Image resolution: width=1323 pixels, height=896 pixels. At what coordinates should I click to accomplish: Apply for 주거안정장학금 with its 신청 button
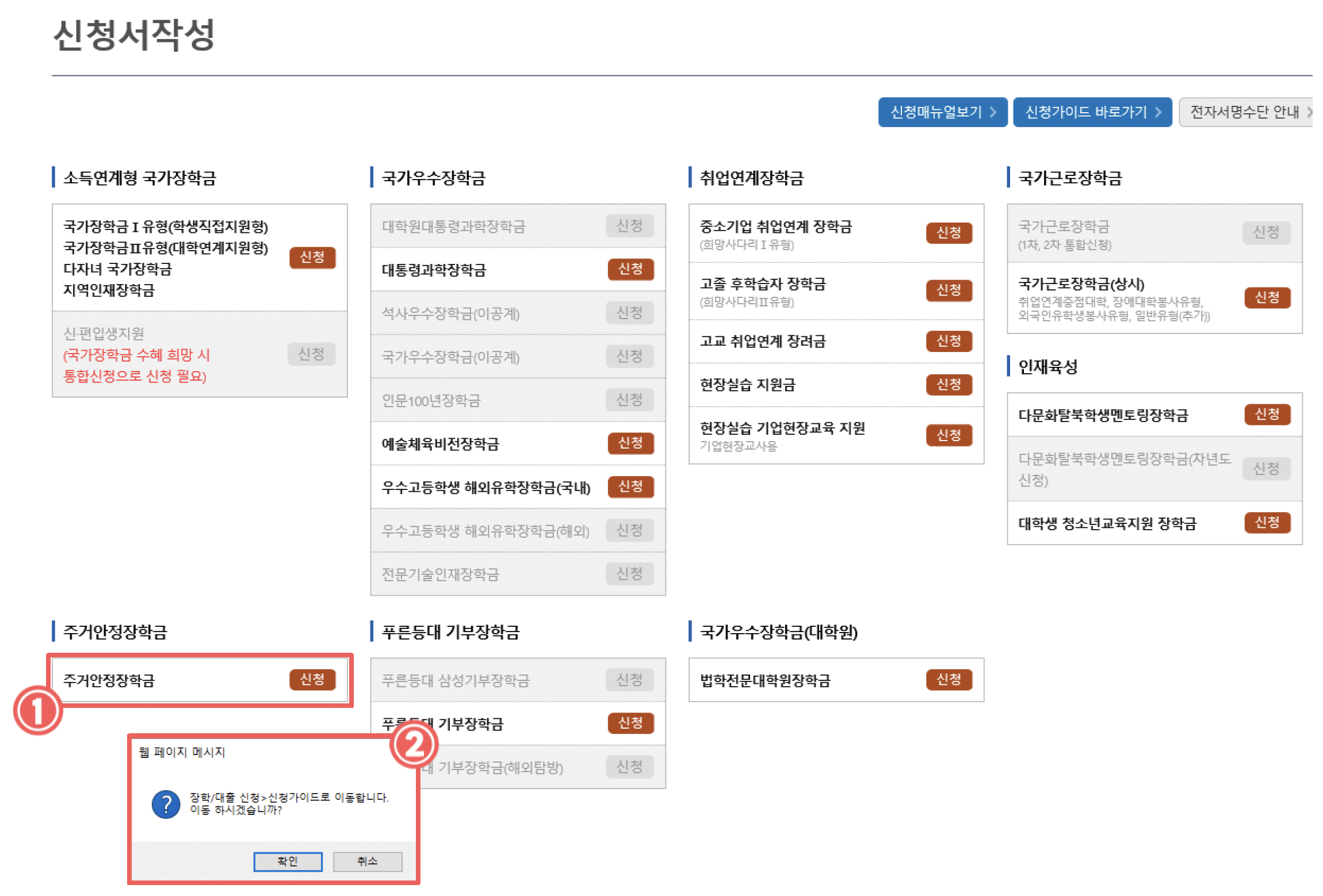[312, 679]
